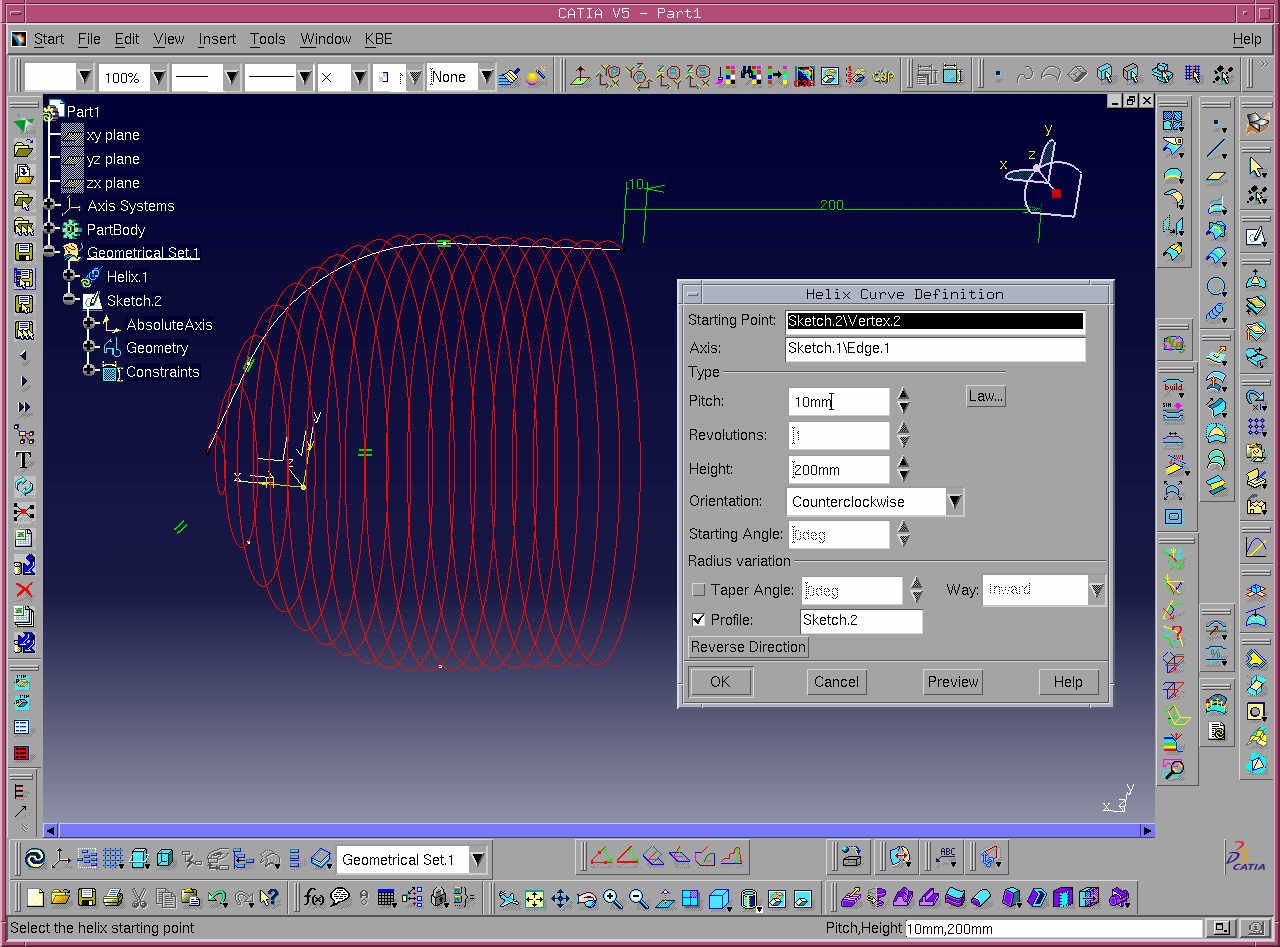
Task: Click the workbench spiral icon at bottom left
Action: click(35, 858)
